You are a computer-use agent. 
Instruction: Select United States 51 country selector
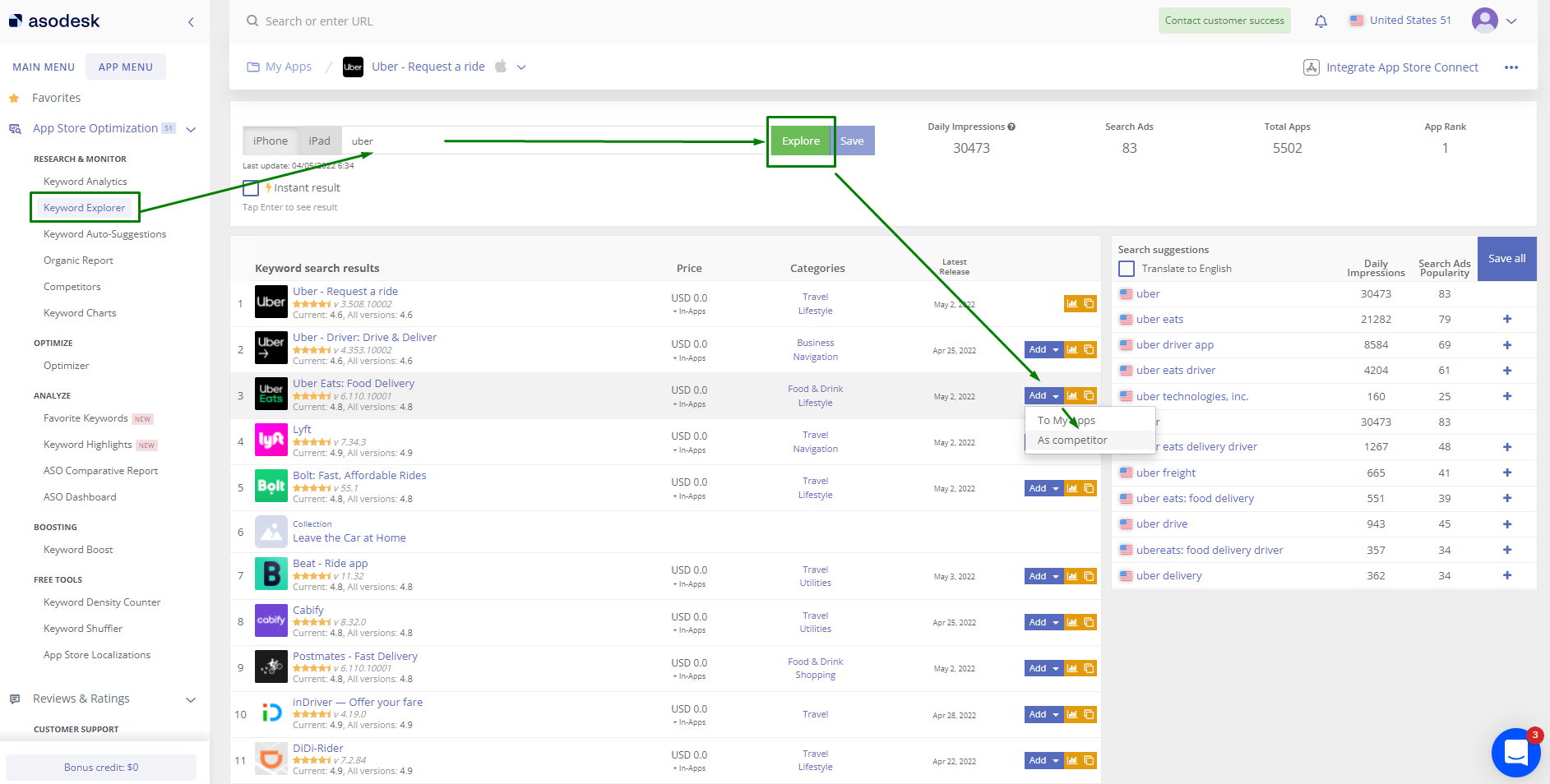[1400, 21]
